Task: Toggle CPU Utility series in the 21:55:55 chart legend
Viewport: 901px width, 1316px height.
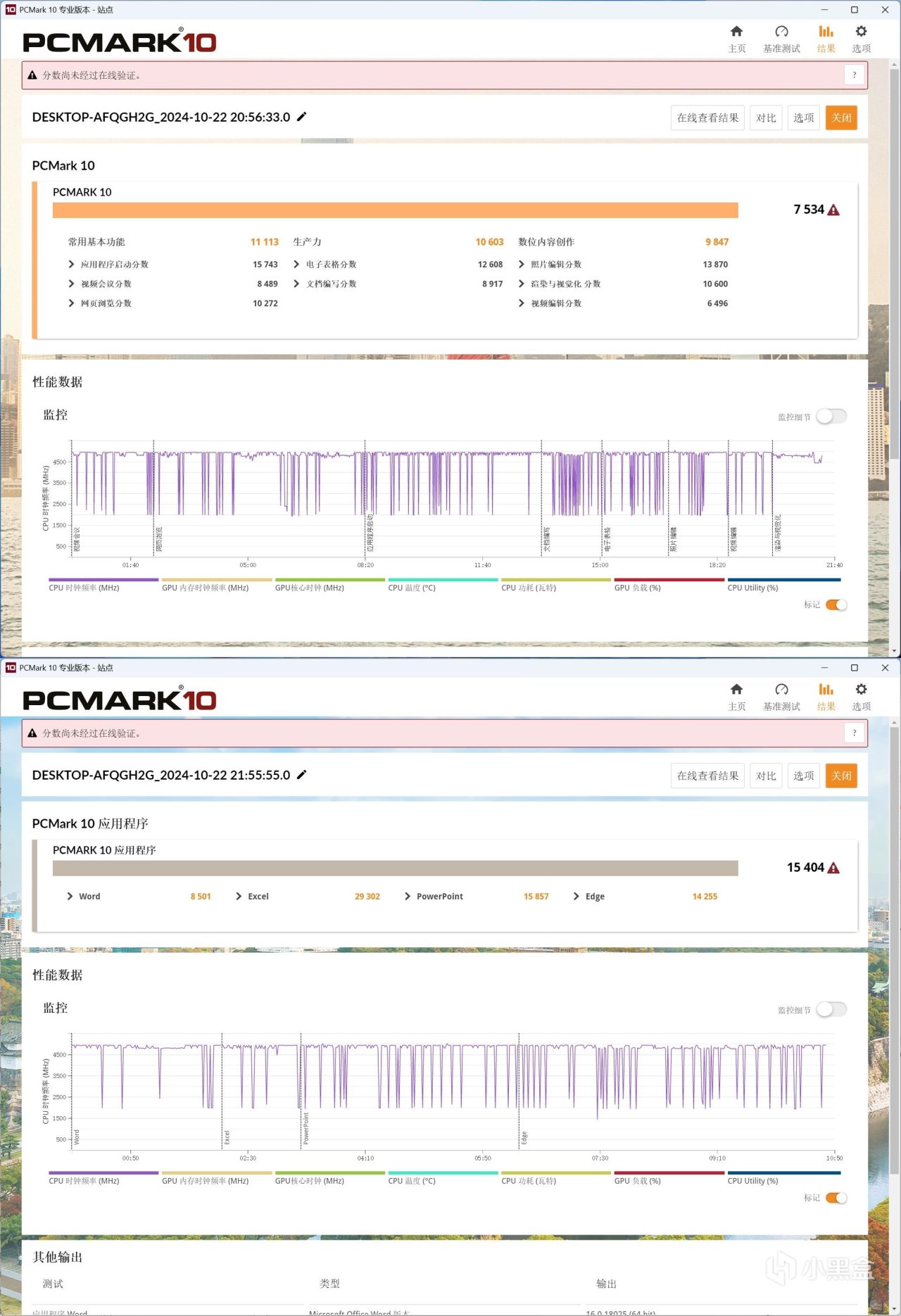Action: (x=783, y=1178)
